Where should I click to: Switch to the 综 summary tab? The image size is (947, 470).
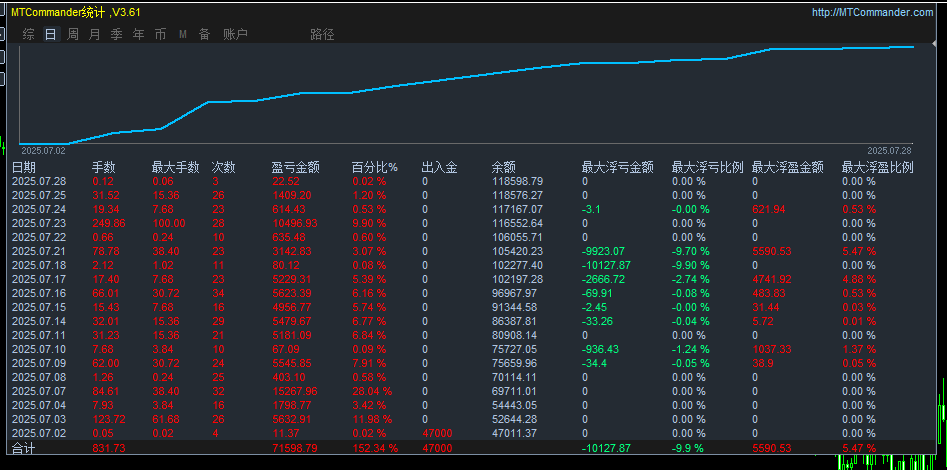coord(28,34)
